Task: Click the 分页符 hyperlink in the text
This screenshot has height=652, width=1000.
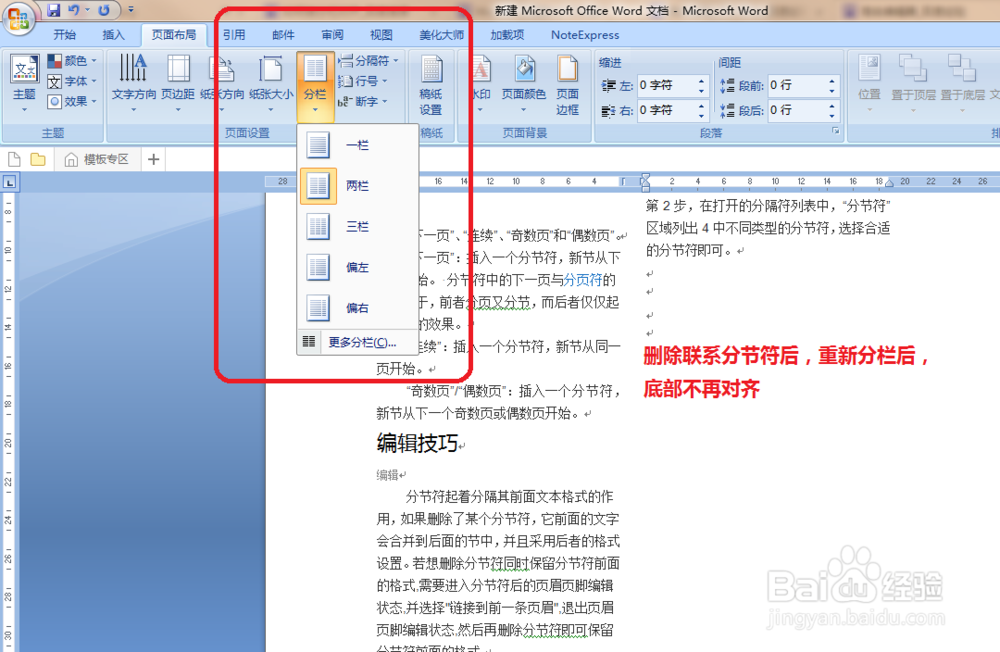Action: (583, 279)
